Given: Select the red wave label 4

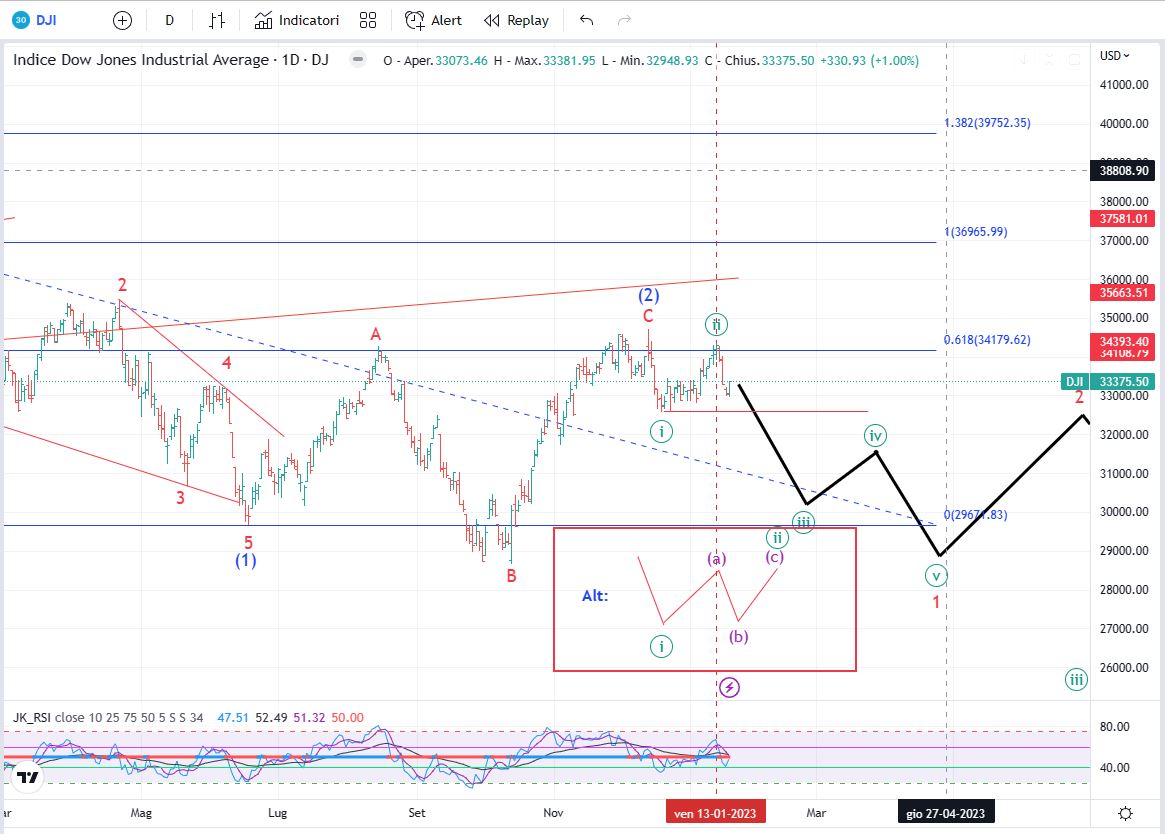Looking at the screenshot, I should click(x=227, y=363).
